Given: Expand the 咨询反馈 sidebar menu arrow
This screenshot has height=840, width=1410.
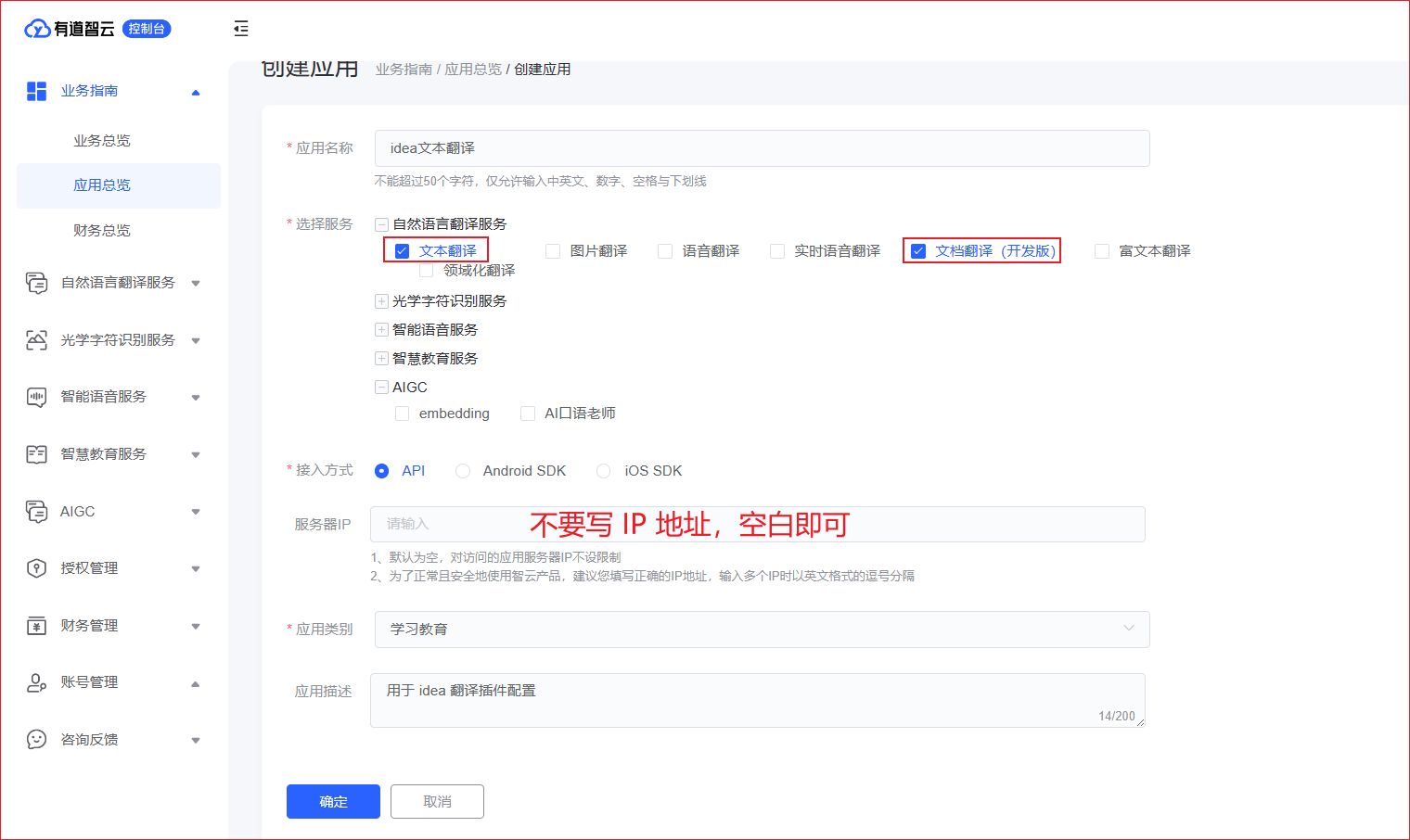Looking at the screenshot, I should point(196,741).
